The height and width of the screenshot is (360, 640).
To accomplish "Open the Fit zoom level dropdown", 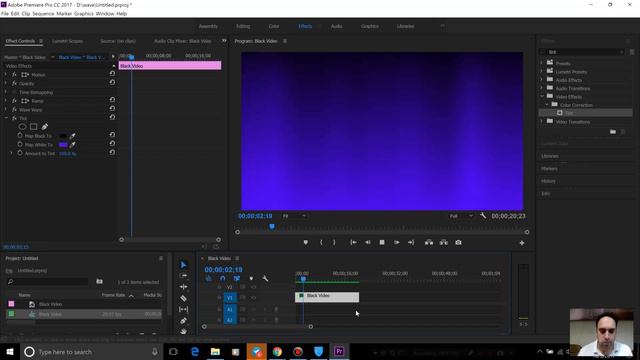I will 294,216.
